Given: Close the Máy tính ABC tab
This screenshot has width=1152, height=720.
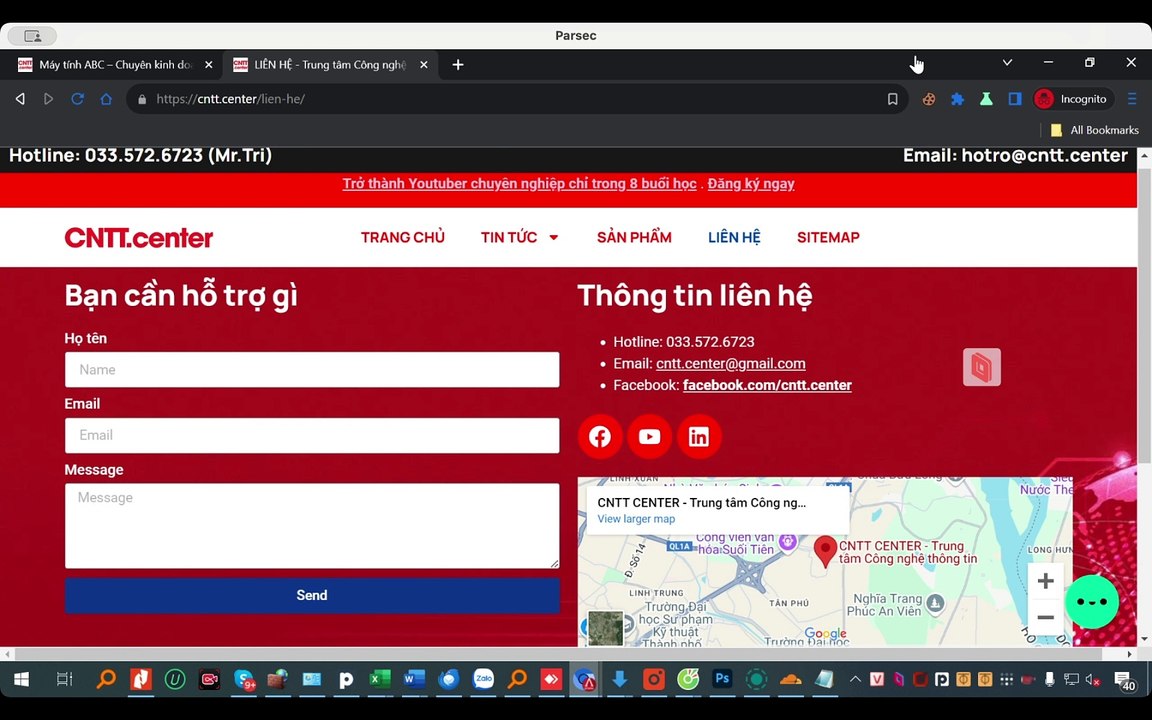Looking at the screenshot, I should tap(209, 65).
